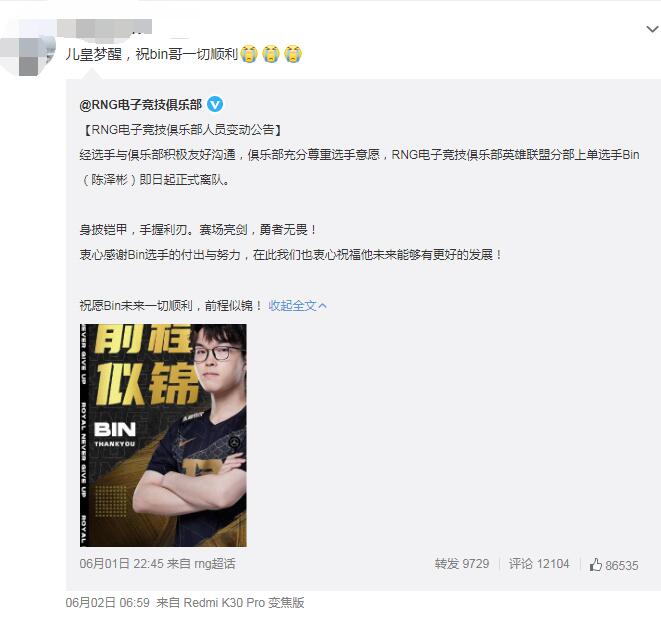Click the first crying emoji
Screen dimensions: 661x626
(249, 54)
